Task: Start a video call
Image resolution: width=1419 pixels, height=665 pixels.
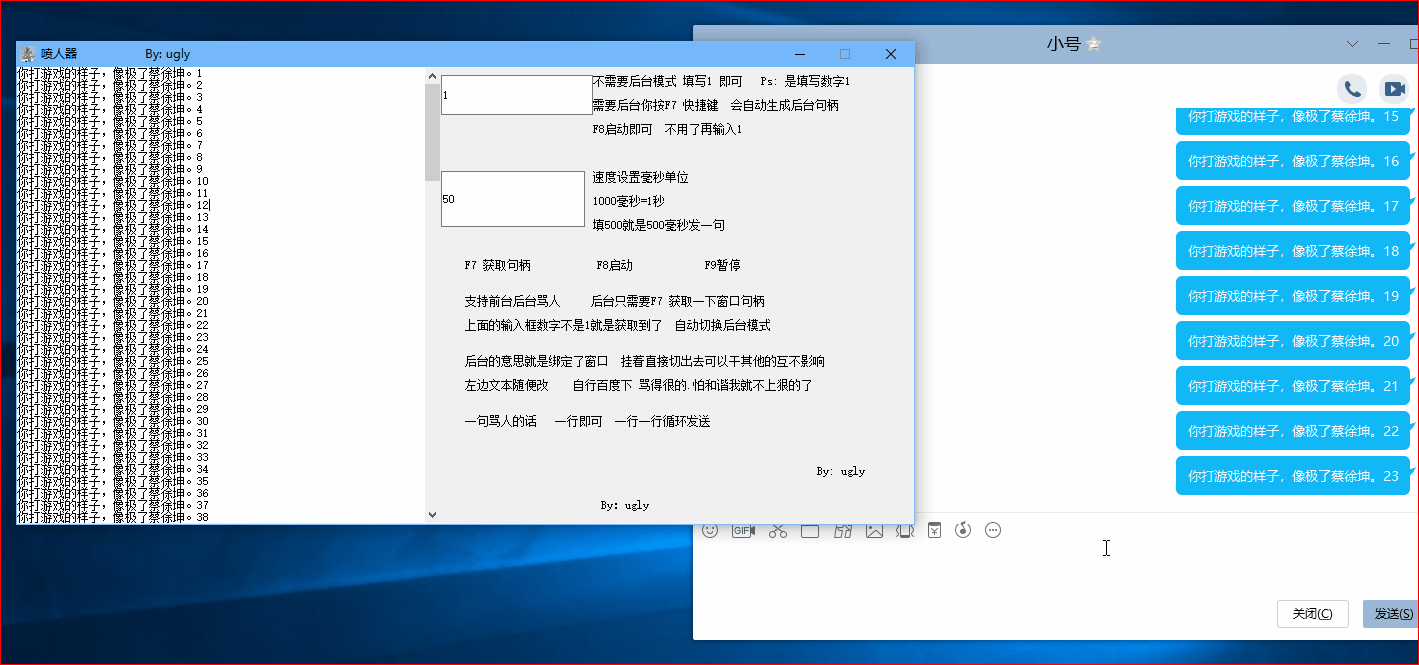Action: 1394,88
